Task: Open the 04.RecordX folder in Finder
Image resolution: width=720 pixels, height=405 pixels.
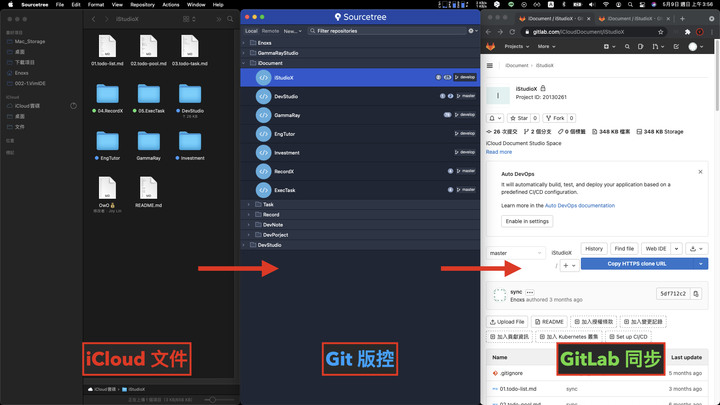Action: [107, 98]
